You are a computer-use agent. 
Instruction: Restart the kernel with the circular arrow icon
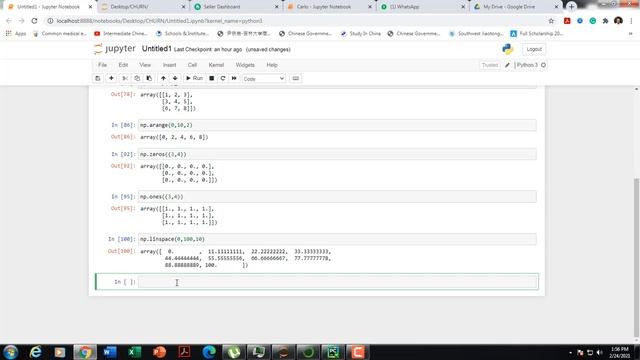(x=223, y=78)
